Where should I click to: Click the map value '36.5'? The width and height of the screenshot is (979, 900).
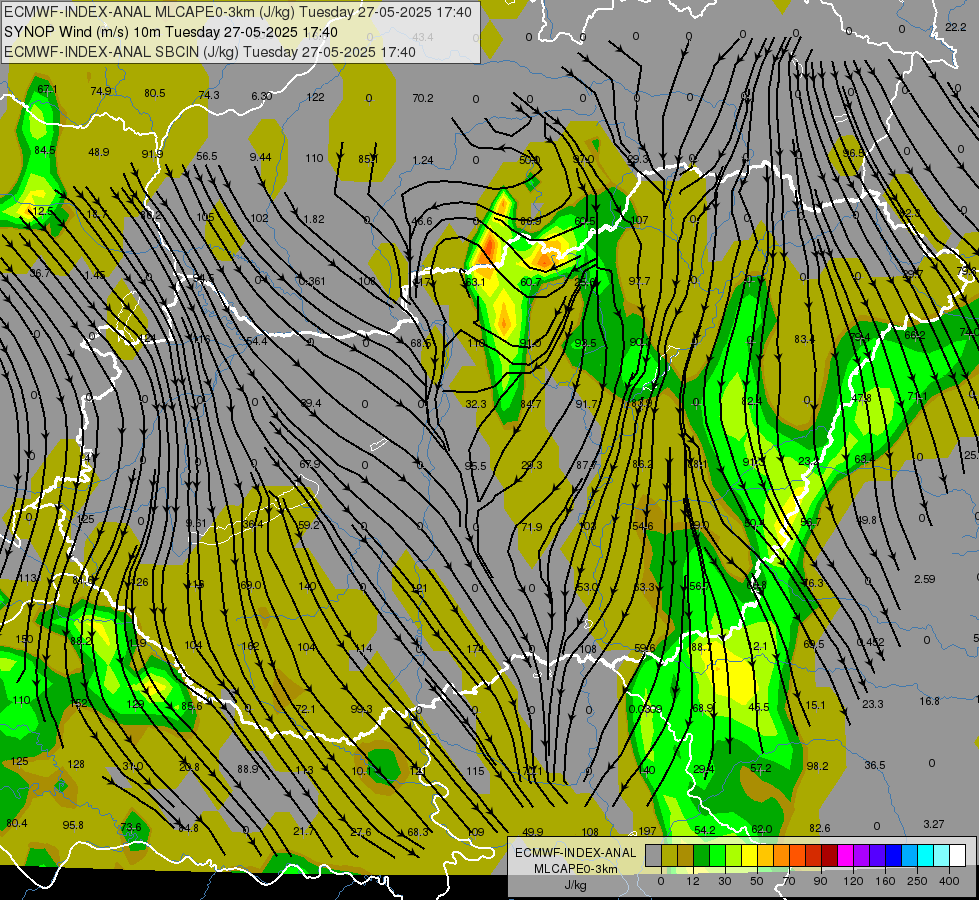(x=875, y=765)
